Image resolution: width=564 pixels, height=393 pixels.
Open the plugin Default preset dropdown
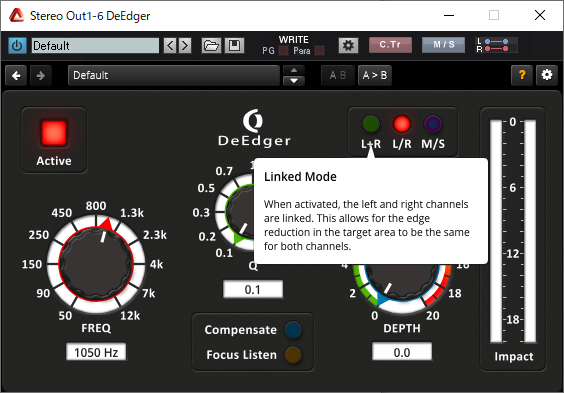coord(174,76)
